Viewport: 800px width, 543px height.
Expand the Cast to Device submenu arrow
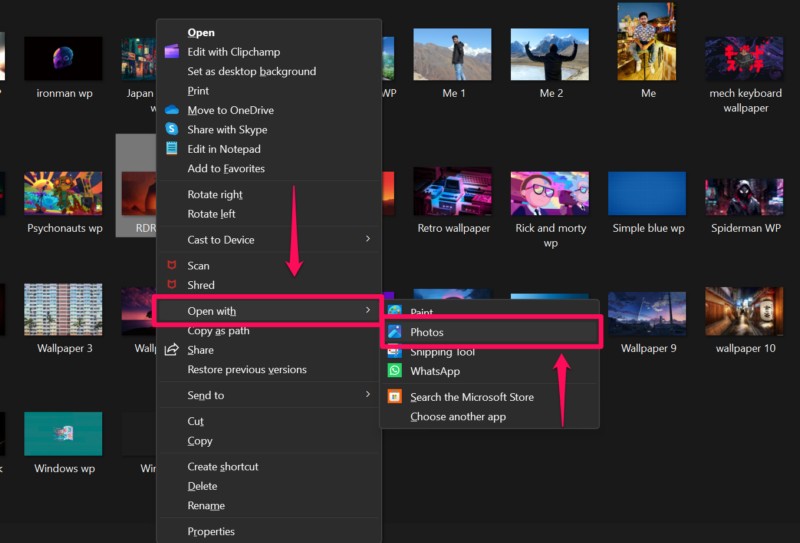pos(367,239)
